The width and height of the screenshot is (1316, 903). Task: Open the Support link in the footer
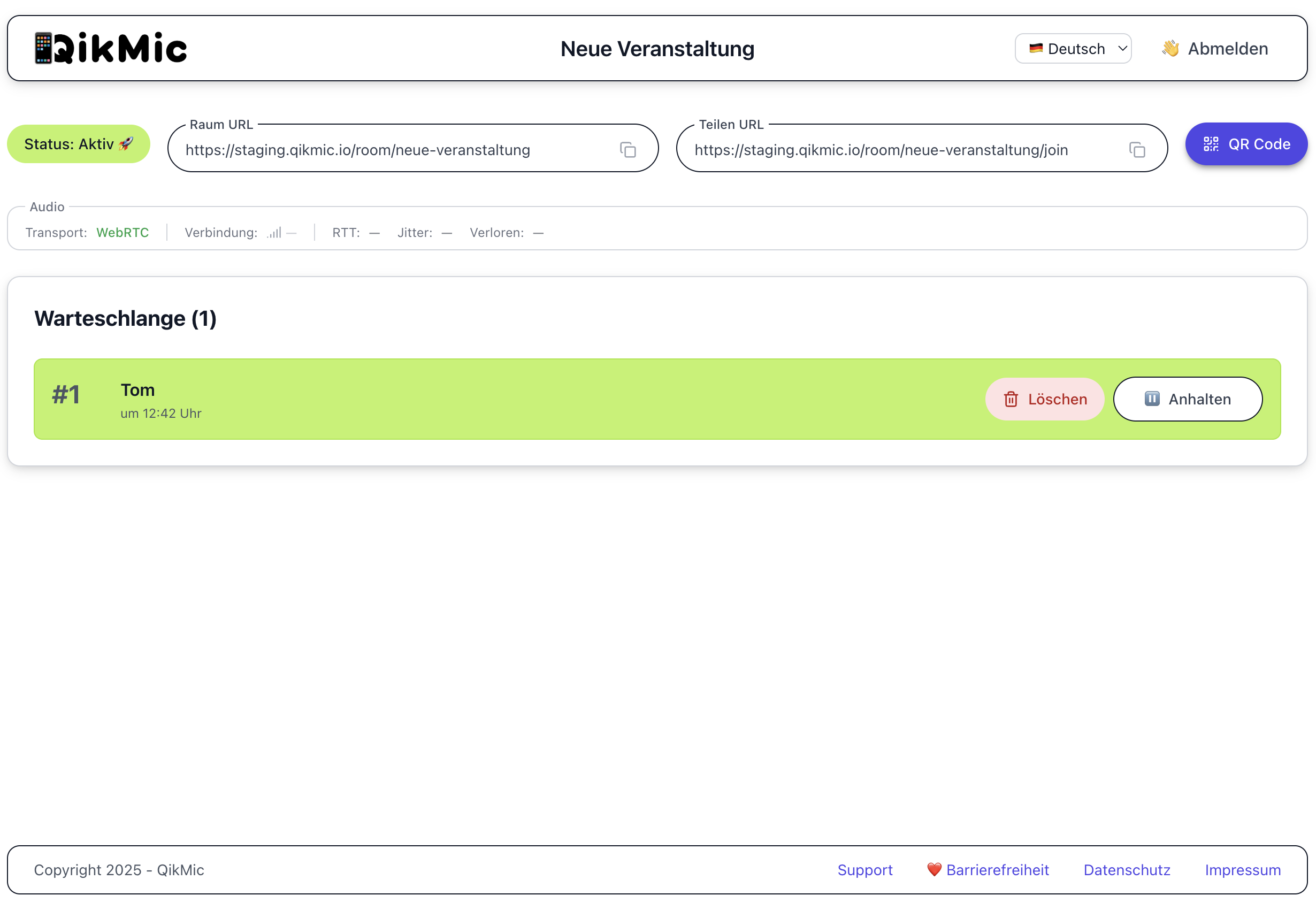864,870
